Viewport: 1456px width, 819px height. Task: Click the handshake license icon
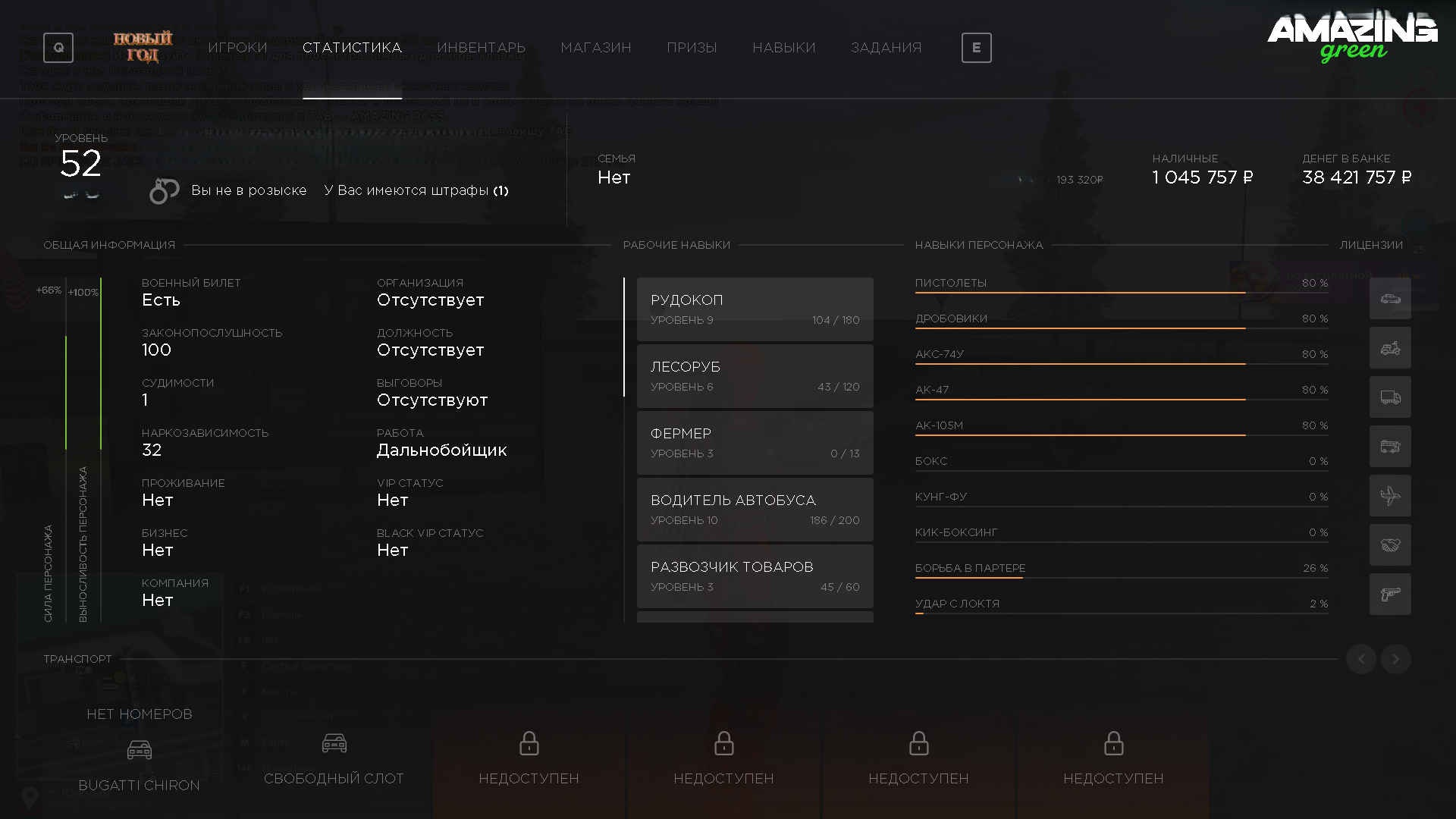pos(1390,545)
